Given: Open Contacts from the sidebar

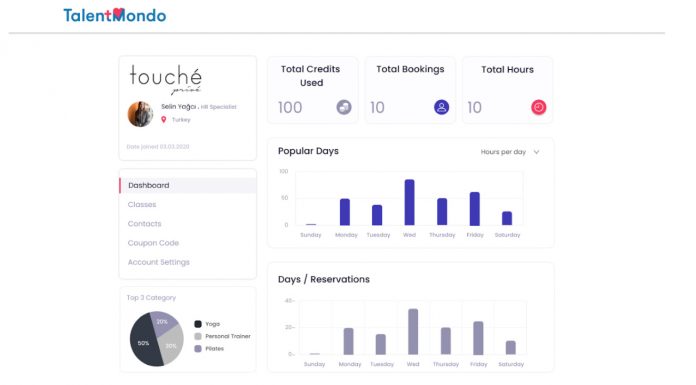Looking at the screenshot, I should point(145,224).
